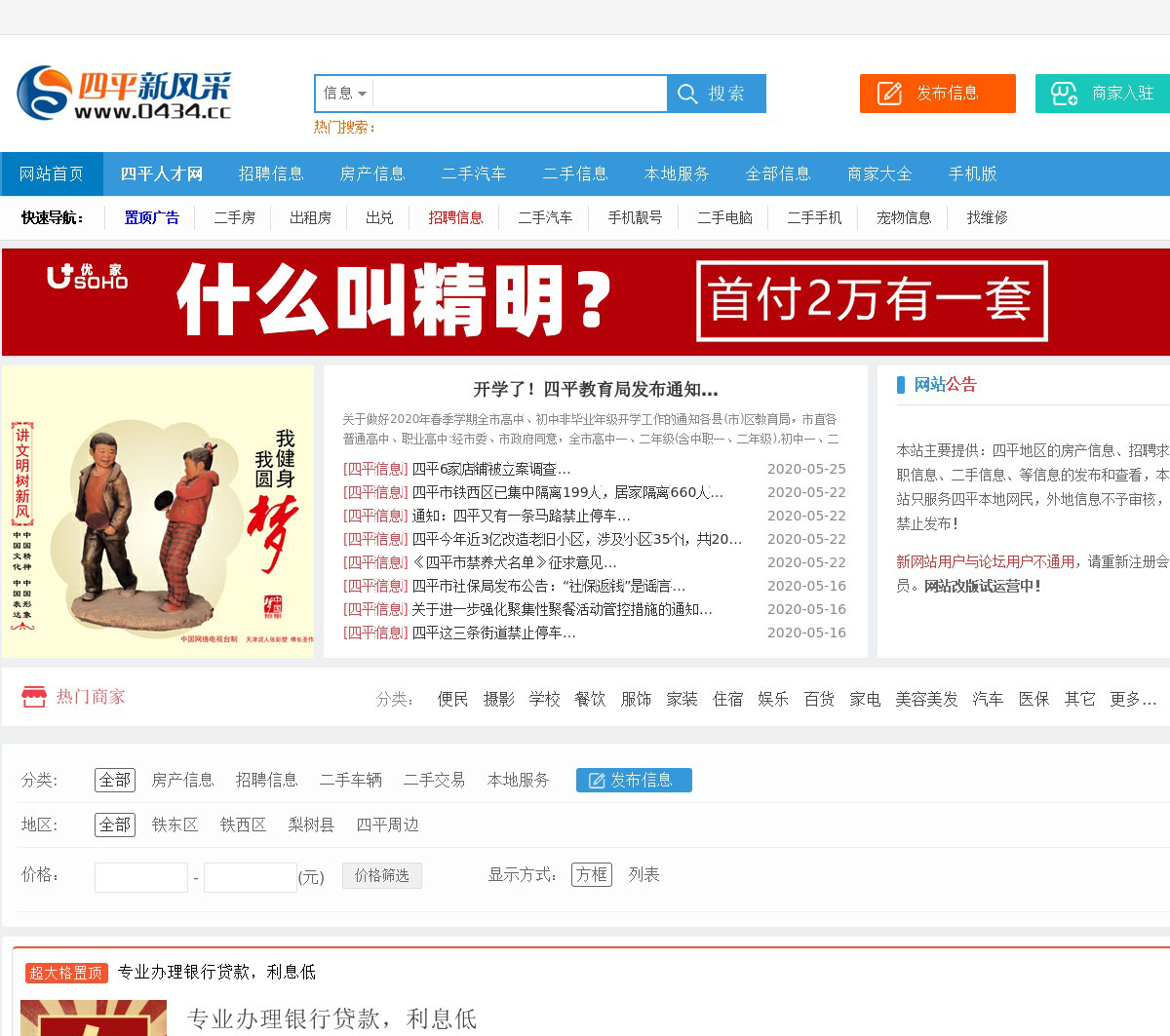Go to 二手汽车 in navigation bar
1170x1036 pixels.
click(x=474, y=173)
